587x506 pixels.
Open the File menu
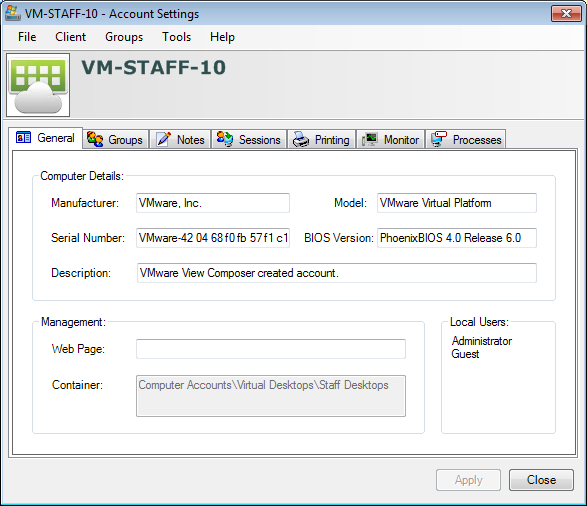point(27,37)
